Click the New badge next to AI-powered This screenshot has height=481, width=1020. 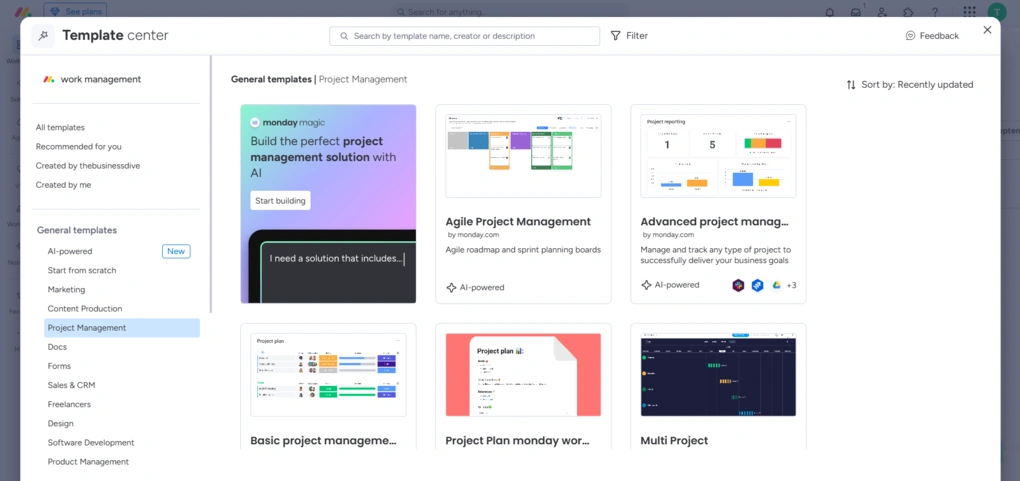[176, 251]
